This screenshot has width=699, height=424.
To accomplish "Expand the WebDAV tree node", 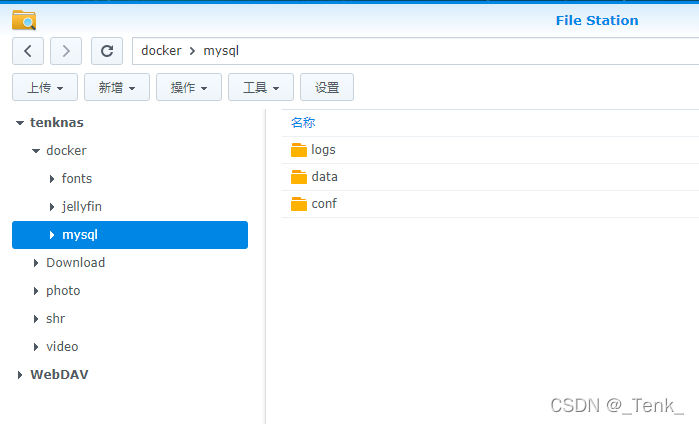I will coord(20,375).
